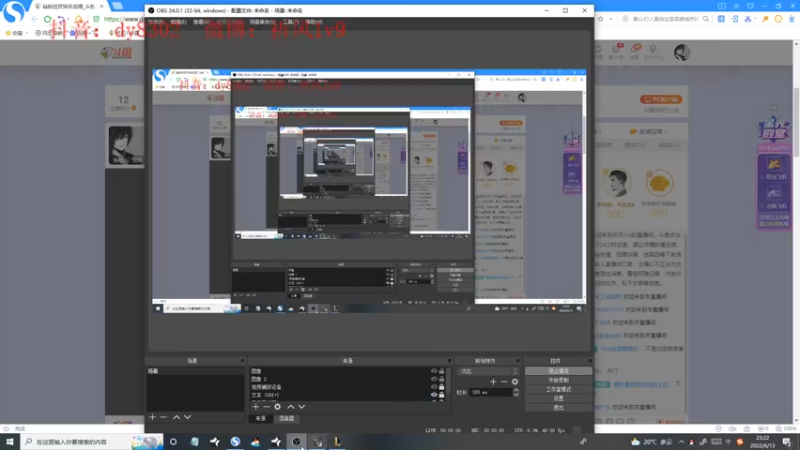Open browser home page icon

(78, 19)
